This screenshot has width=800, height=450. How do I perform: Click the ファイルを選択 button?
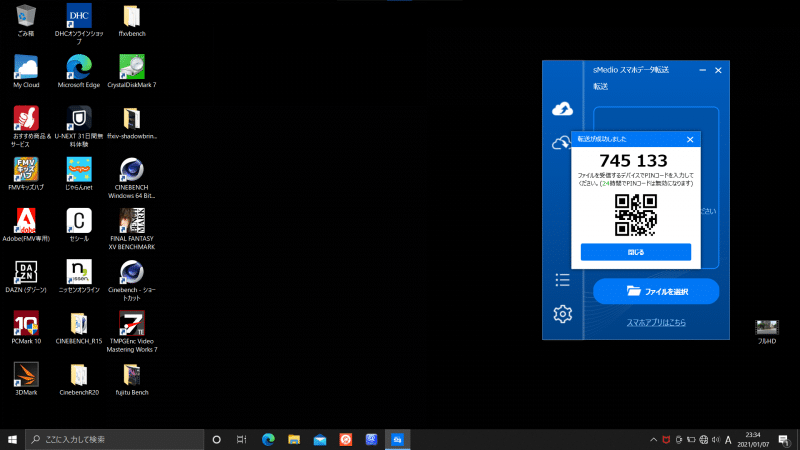point(656,291)
